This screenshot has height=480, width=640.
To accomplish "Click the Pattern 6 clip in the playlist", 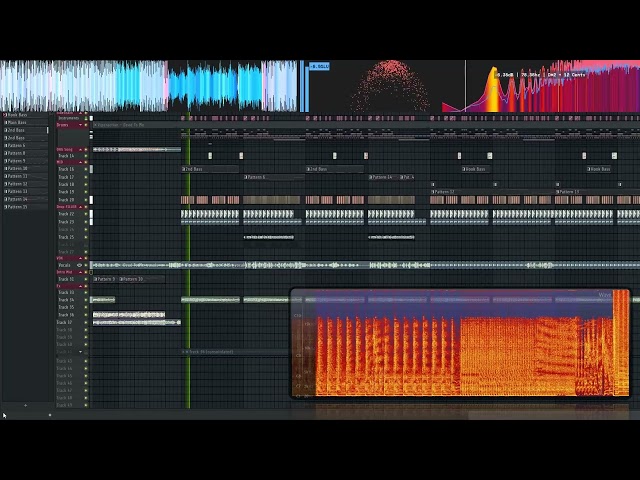I will click(x=274, y=177).
